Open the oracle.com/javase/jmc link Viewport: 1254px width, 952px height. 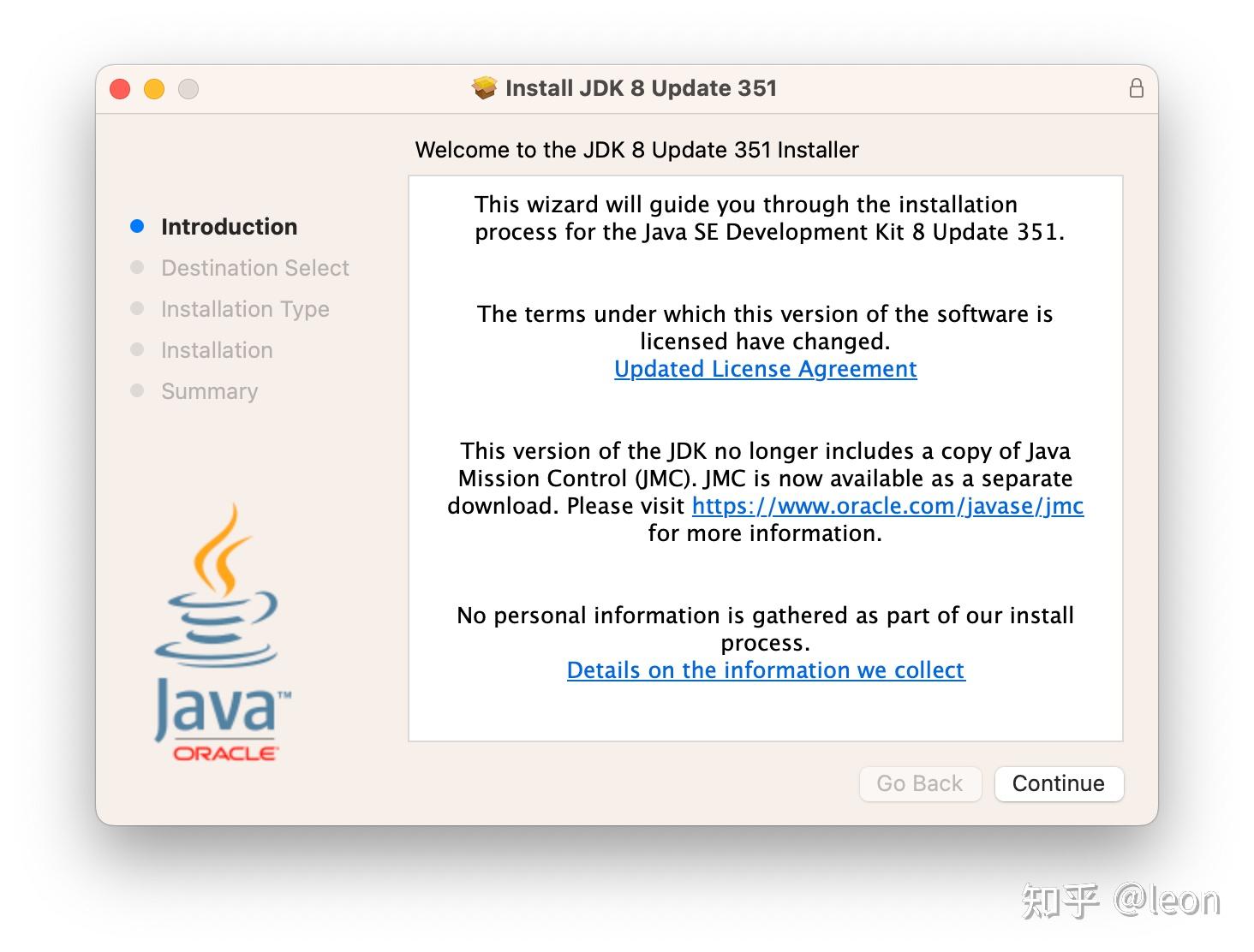coord(887,506)
